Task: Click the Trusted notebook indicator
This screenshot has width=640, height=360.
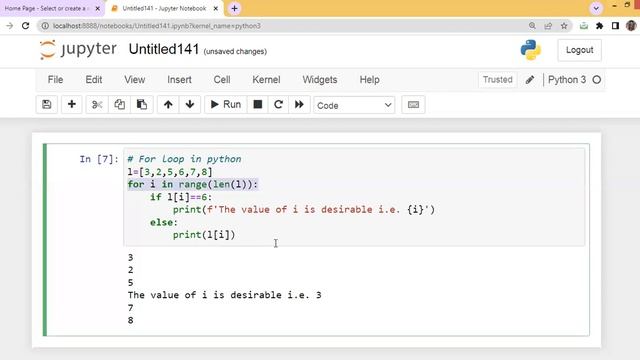Action: (x=497, y=80)
